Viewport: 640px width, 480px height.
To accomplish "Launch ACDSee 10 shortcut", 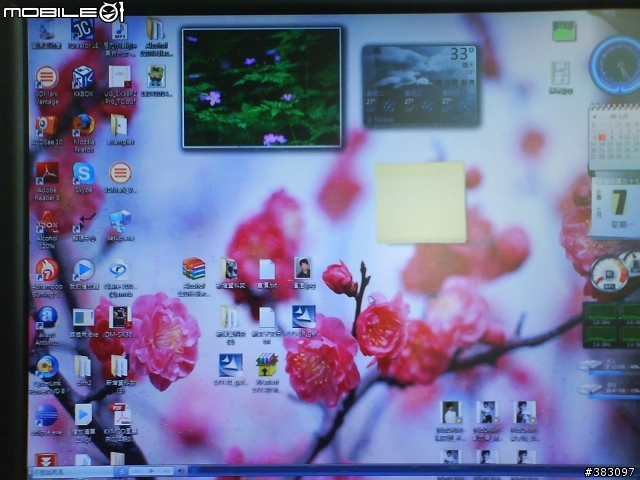I will pyautogui.click(x=47, y=126).
